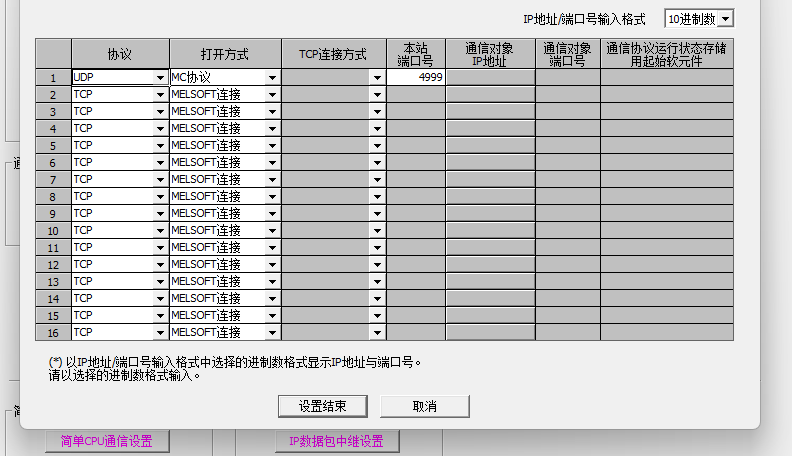
Task: Click the 取消 button
Action: point(425,406)
